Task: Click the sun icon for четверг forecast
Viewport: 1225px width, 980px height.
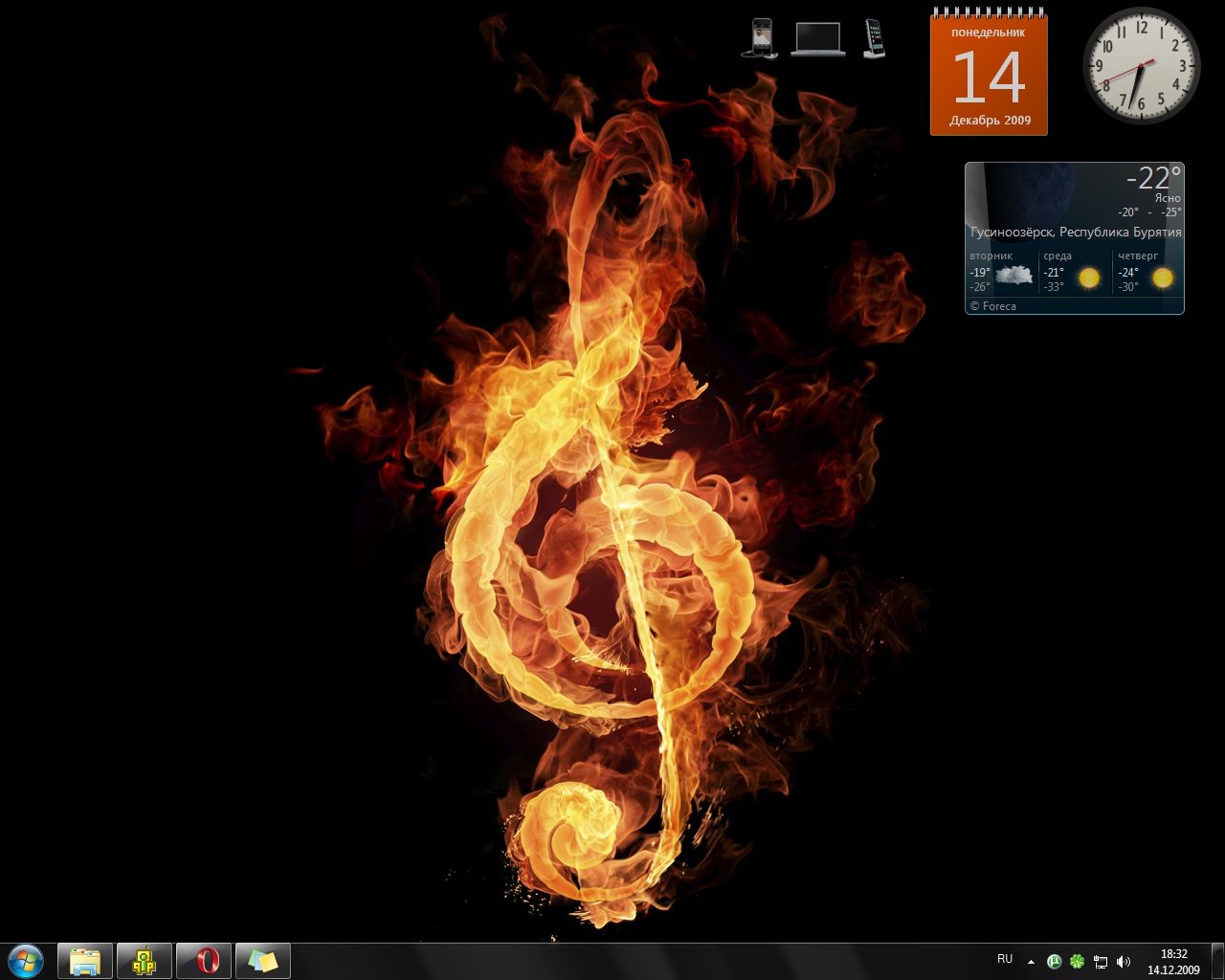Action: click(x=1162, y=278)
